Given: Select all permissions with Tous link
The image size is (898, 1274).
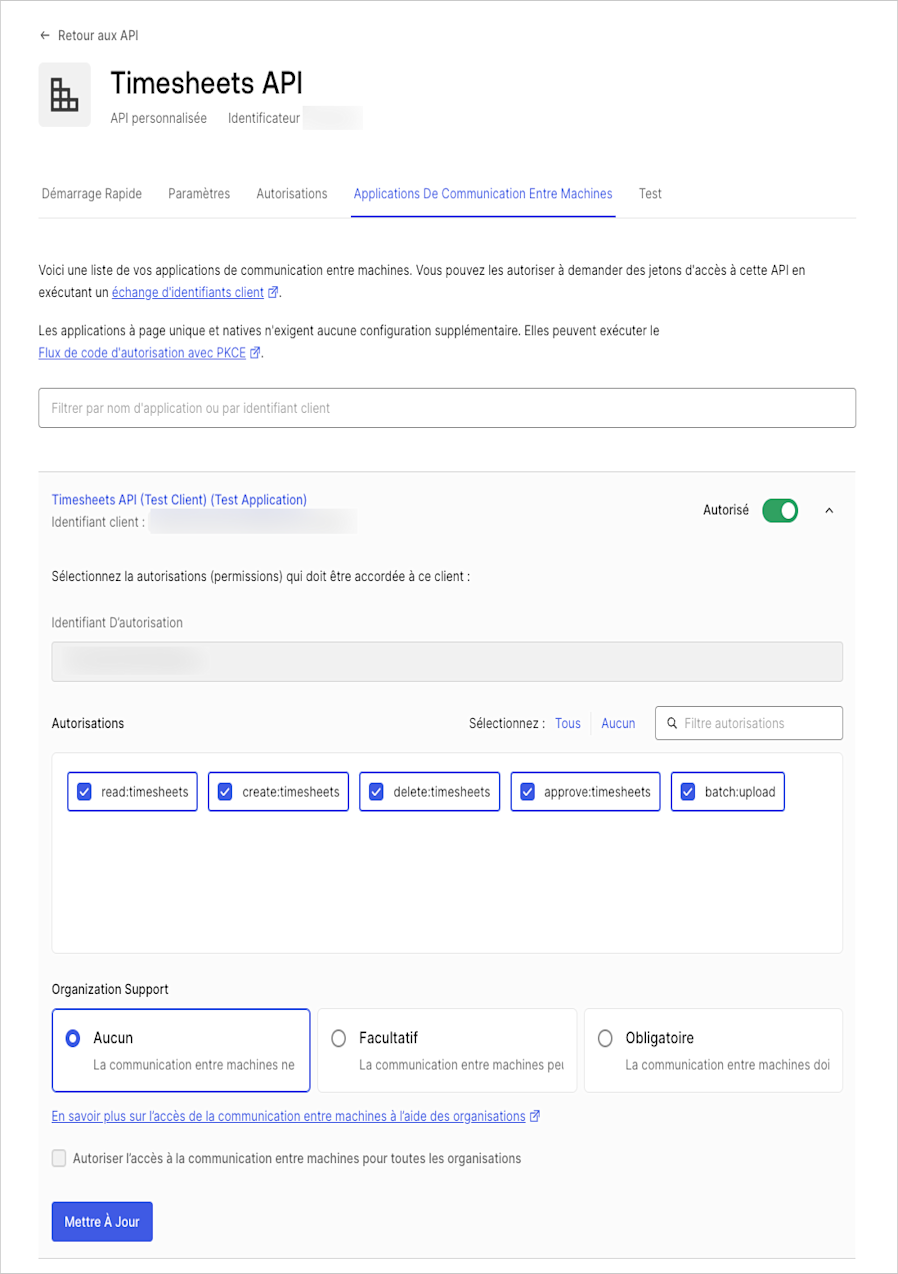Looking at the screenshot, I should point(568,723).
